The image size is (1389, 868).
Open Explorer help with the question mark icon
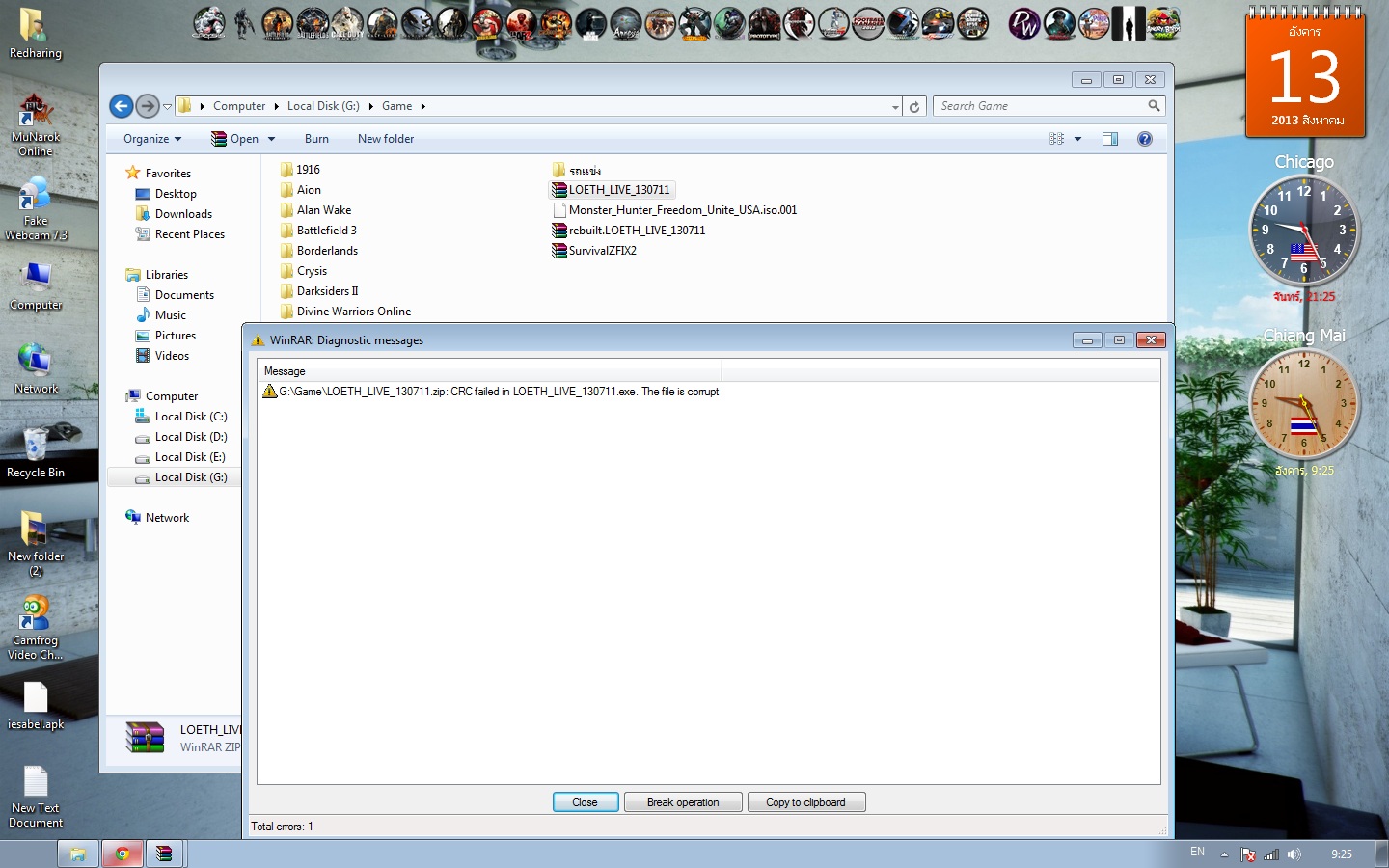point(1145,139)
